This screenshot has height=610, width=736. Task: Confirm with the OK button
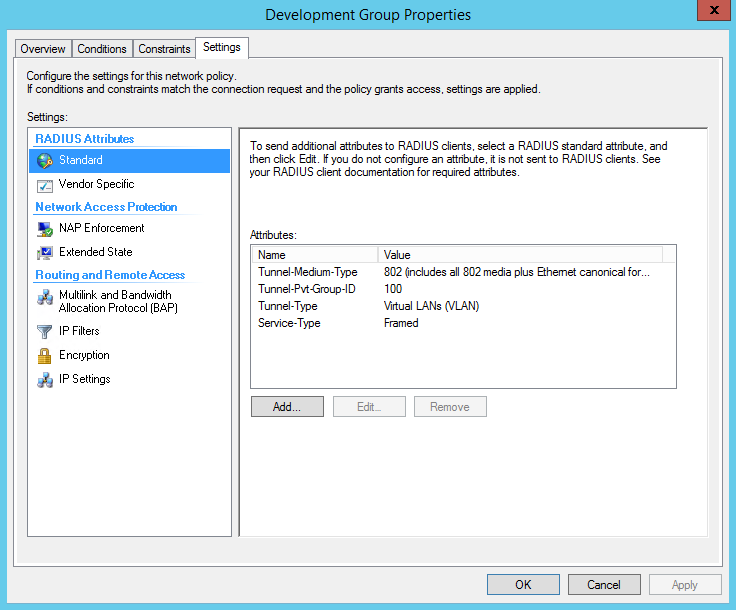tap(523, 585)
